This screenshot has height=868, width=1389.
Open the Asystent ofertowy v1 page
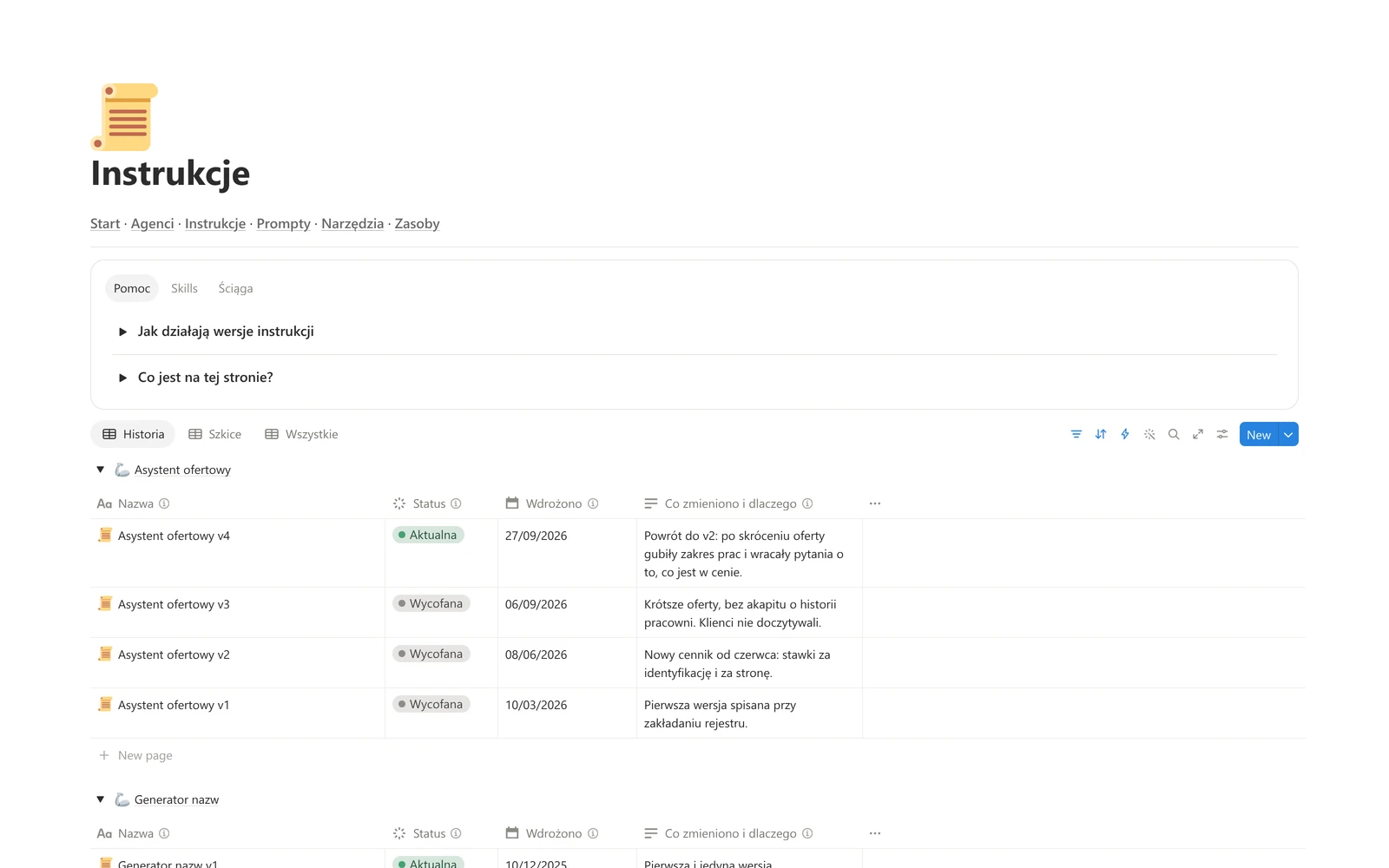click(x=174, y=705)
